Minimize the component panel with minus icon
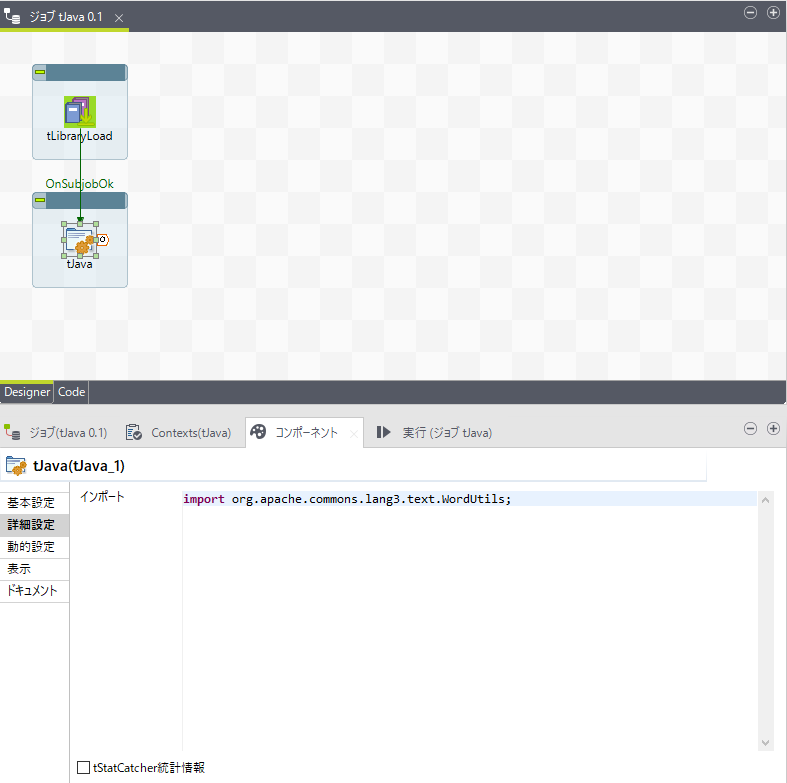Viewport: 787px width, 783px height. pos(751,429)
